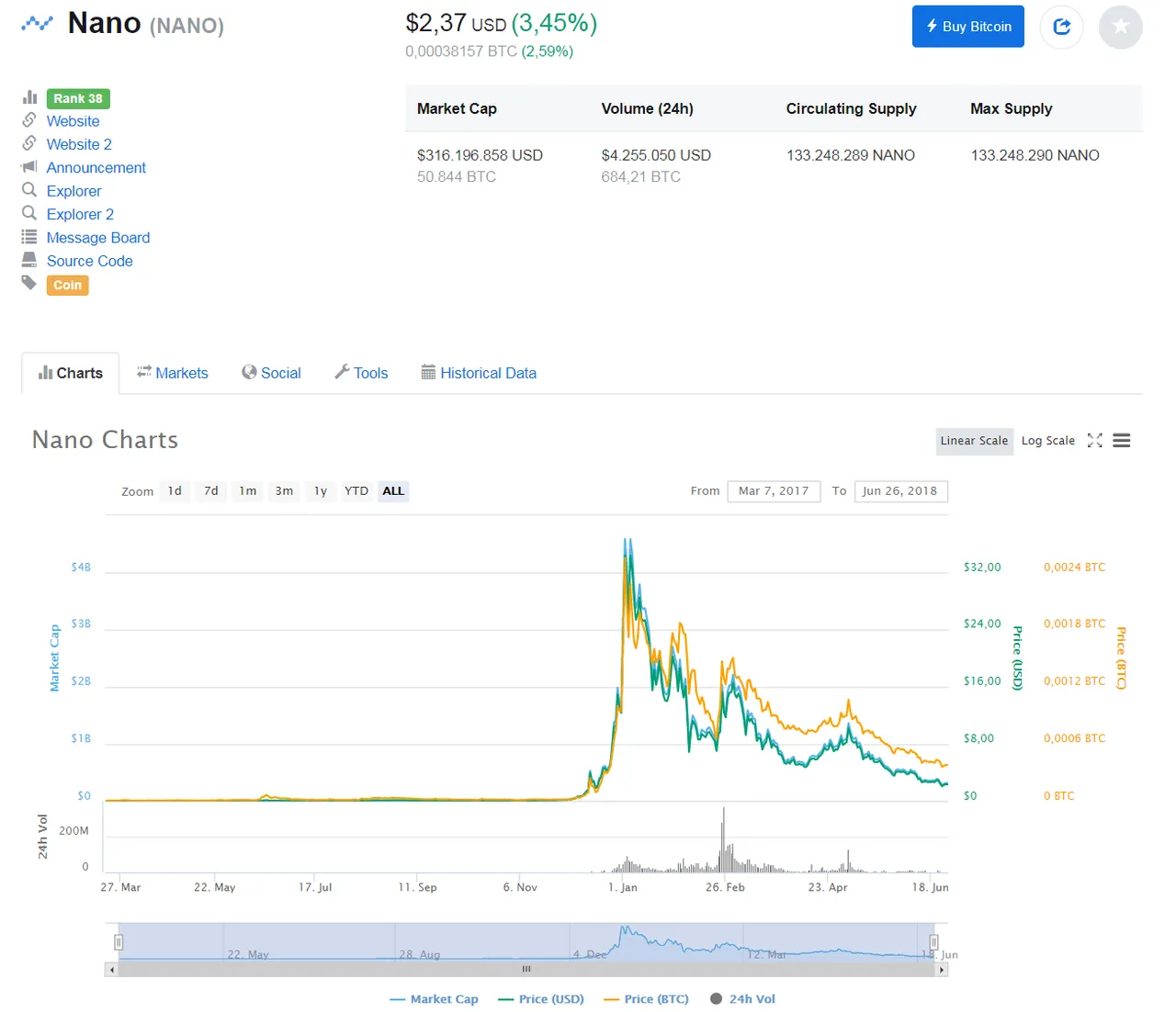Click the $316.196.858 USD market cap value
This screenshot has width=1176, height=1012.
coord(480,155)
